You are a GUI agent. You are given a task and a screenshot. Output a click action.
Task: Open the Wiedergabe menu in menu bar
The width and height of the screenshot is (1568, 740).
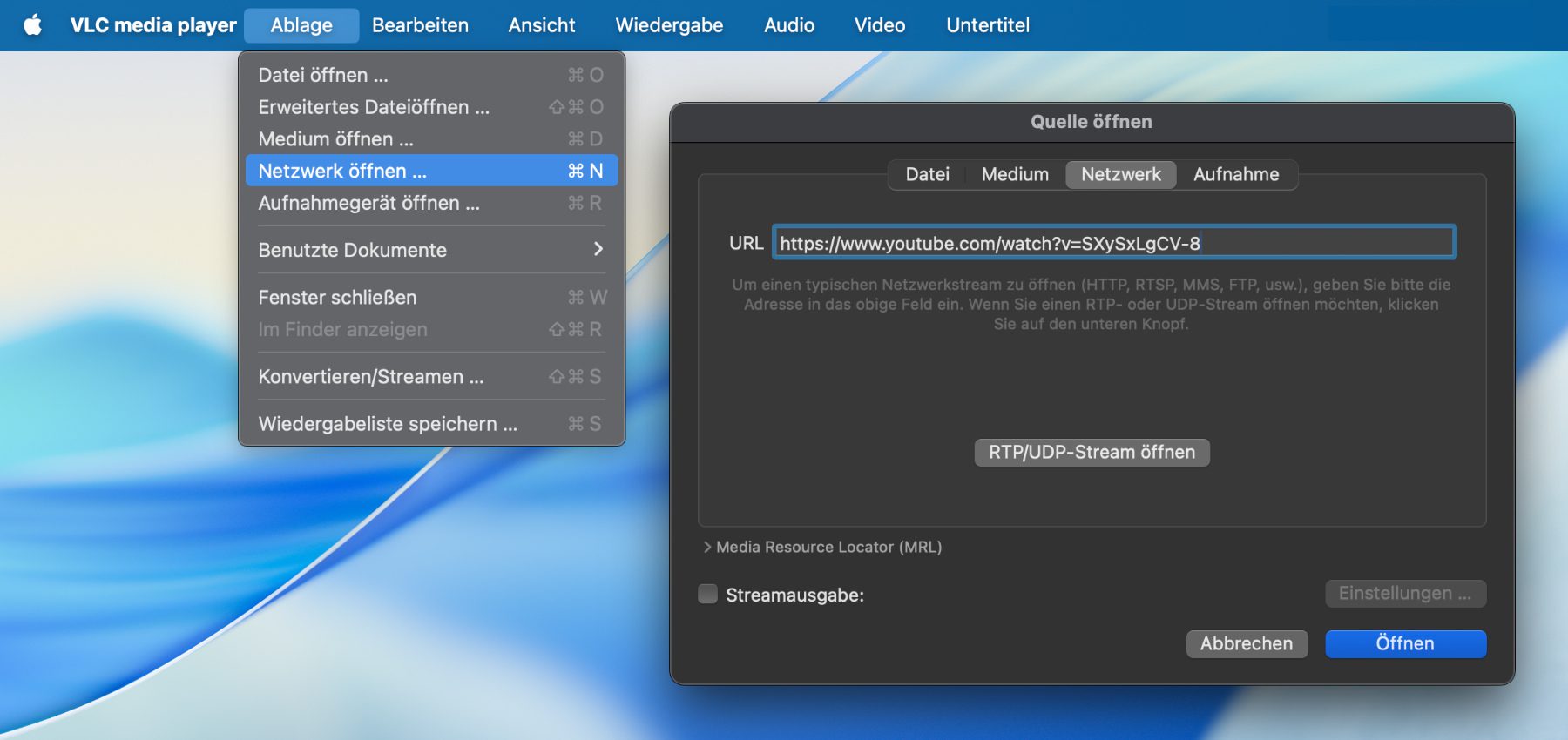669,25
